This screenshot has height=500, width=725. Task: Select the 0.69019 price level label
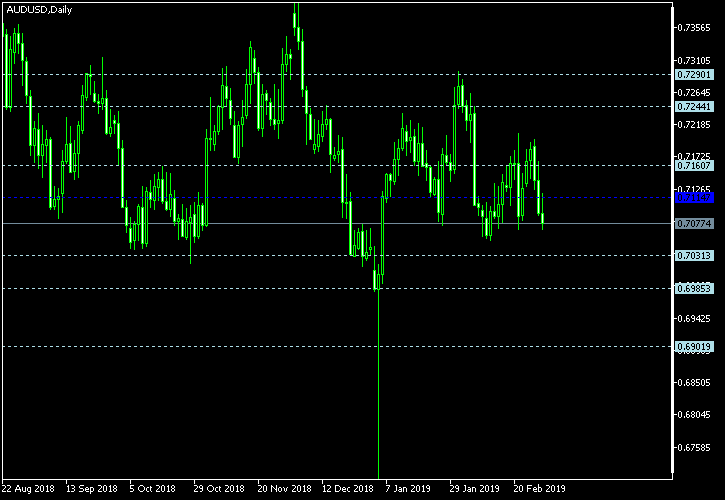[694, 346]
